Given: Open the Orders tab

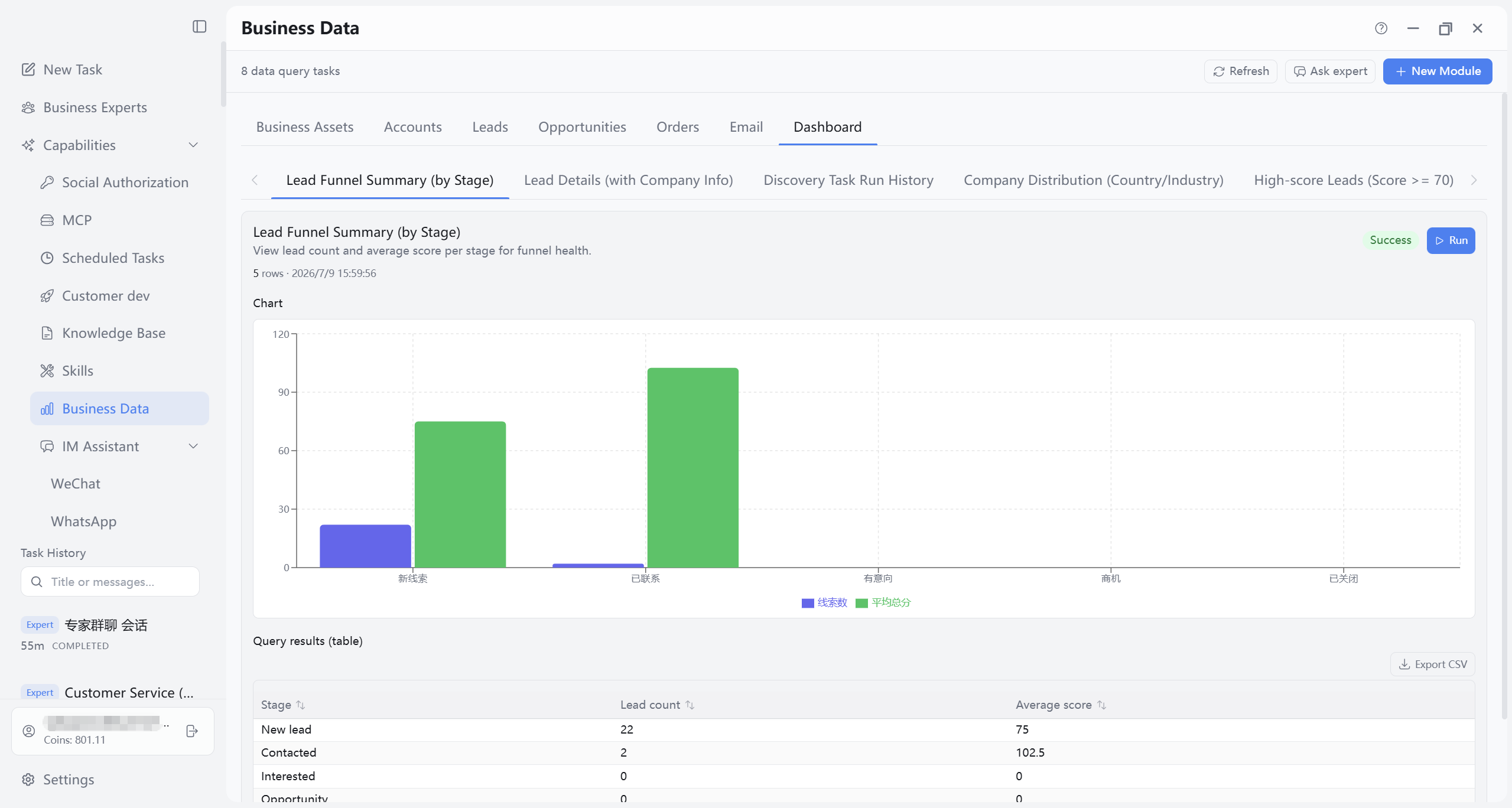Looking at the screenshot, I should coord(678,127).
